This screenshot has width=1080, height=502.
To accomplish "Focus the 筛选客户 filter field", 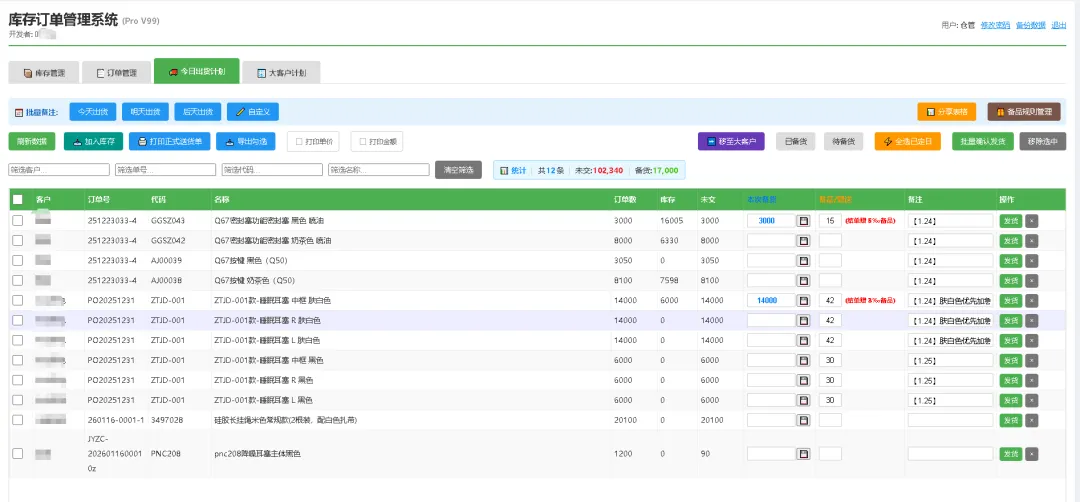I will (59, 169).
